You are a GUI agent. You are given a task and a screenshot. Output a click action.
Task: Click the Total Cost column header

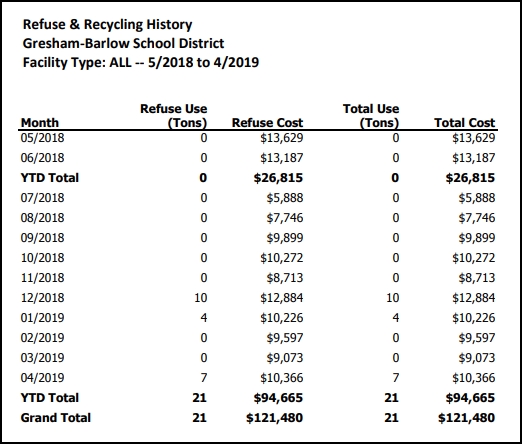pos(465,123)
